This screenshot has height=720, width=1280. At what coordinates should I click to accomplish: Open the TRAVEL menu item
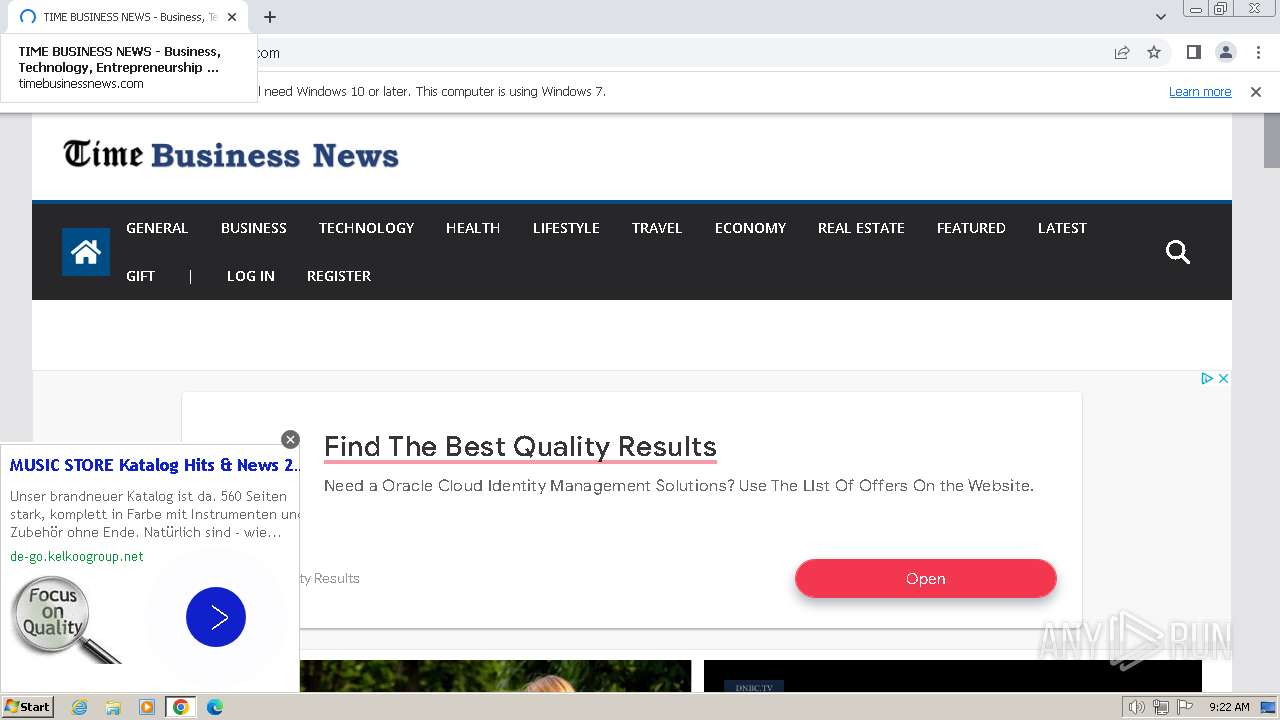(657, 228)
